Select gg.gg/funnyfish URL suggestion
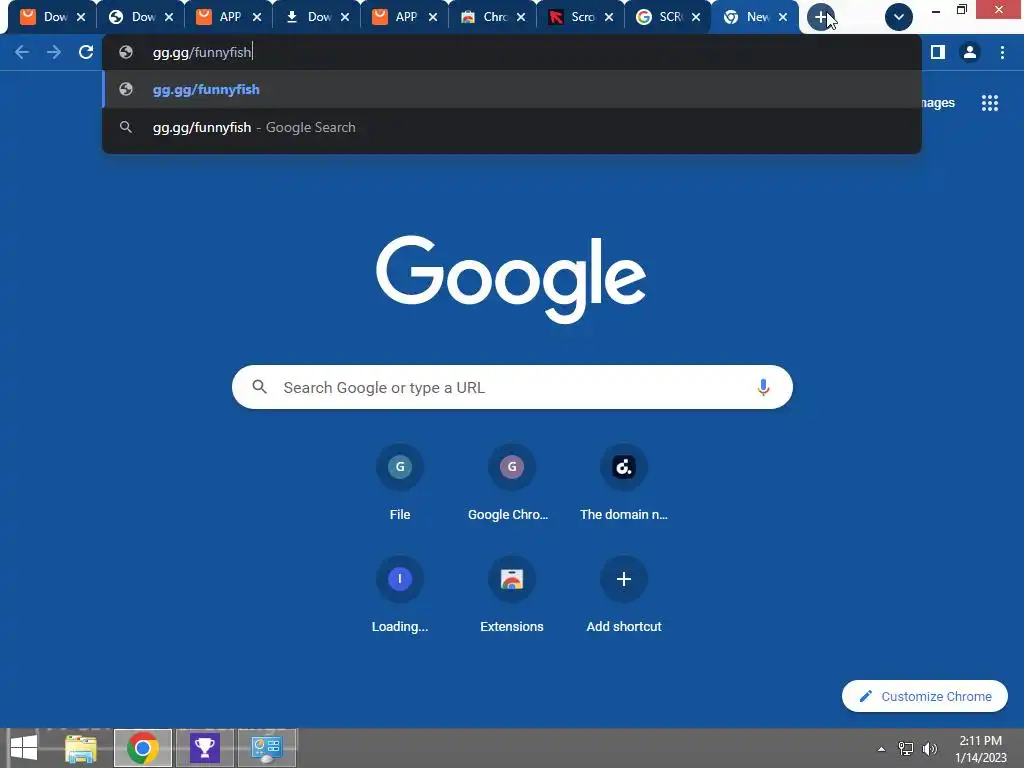 [512, 89]
